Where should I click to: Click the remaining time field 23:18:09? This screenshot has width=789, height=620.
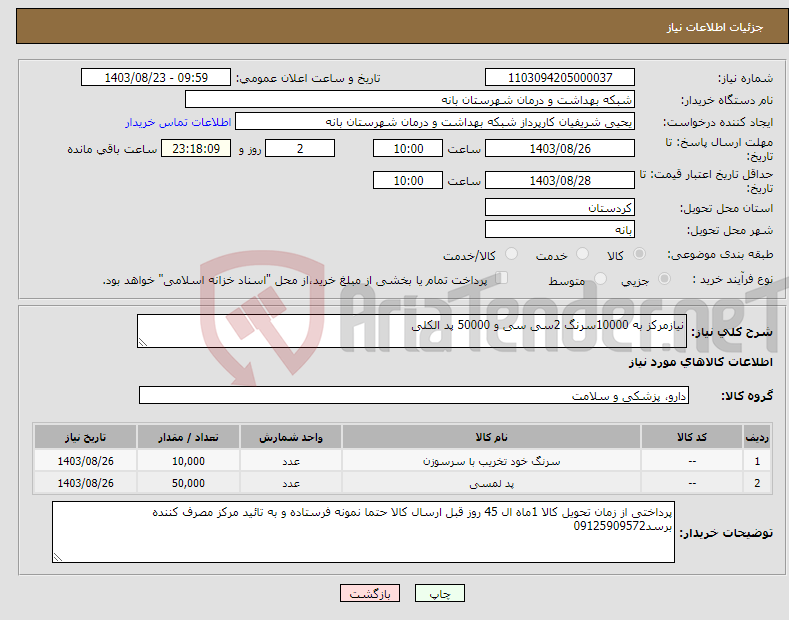196,148
